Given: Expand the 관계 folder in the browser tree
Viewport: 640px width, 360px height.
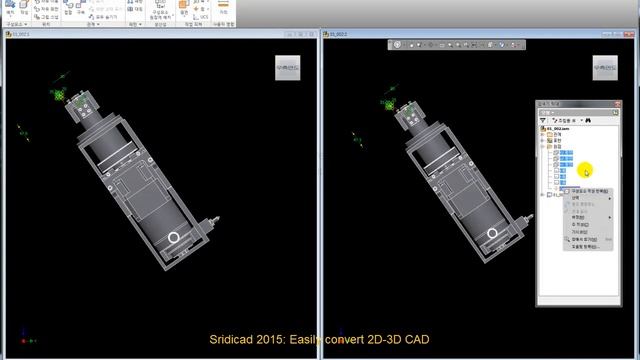Looking at the screenshot, I should pos(542,134).
